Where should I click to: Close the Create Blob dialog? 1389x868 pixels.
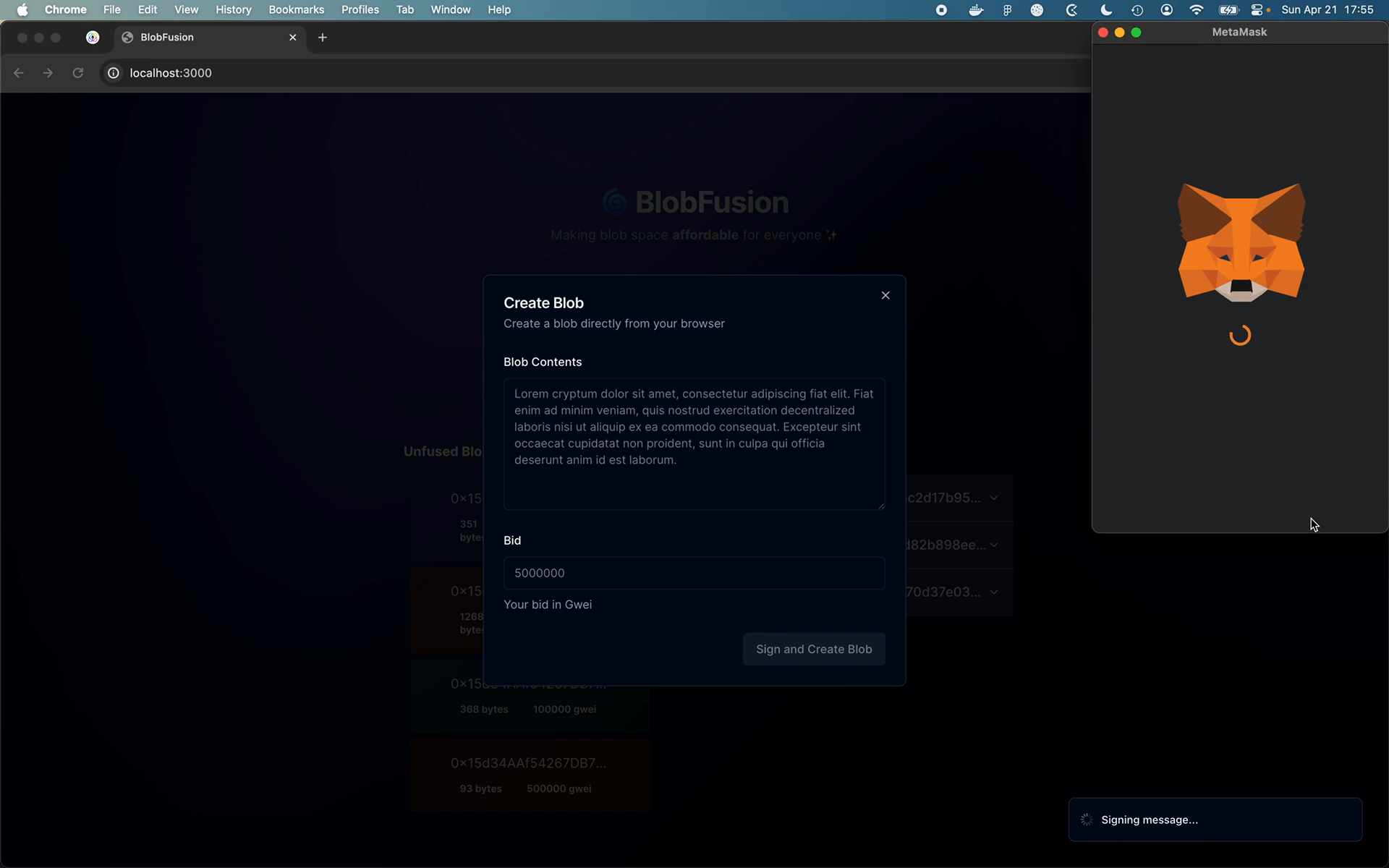tap(885, 295)
